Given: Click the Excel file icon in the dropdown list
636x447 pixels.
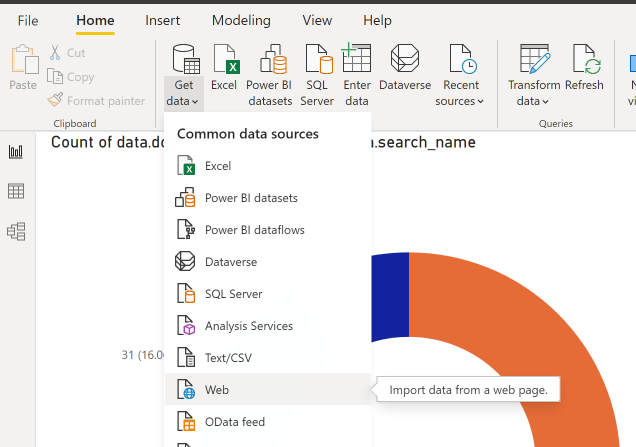Looking at the screenshot, I should 186,165.
